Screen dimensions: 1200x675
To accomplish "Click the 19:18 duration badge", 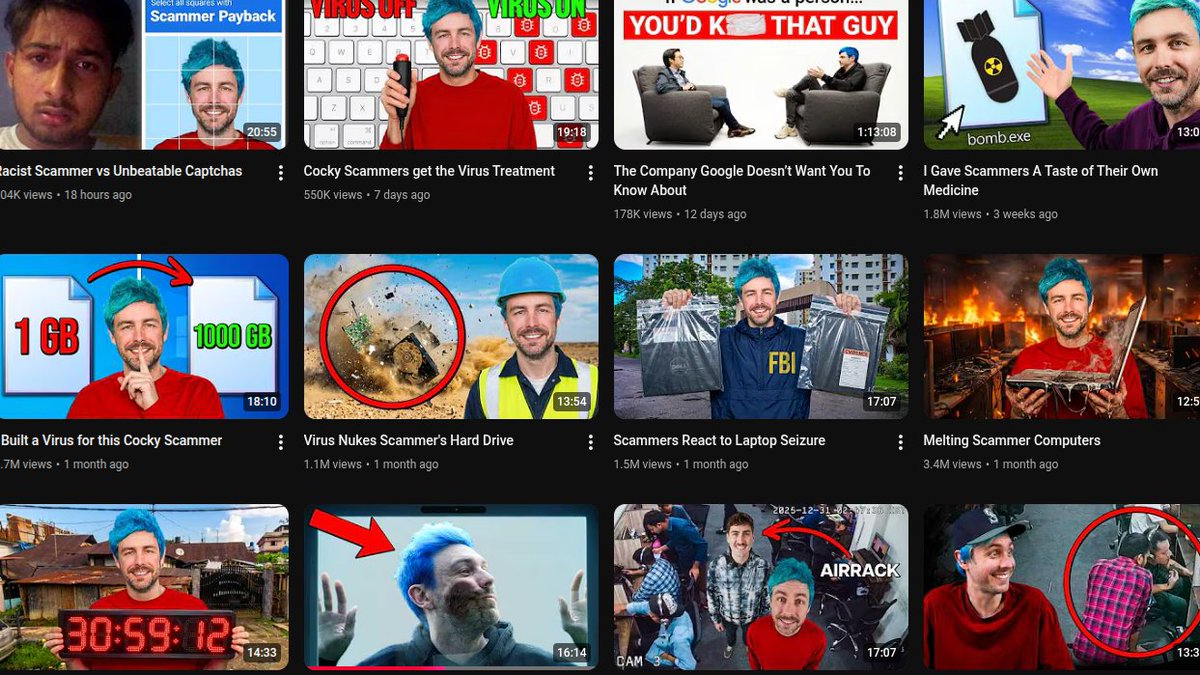I will (x=572, y=132).
